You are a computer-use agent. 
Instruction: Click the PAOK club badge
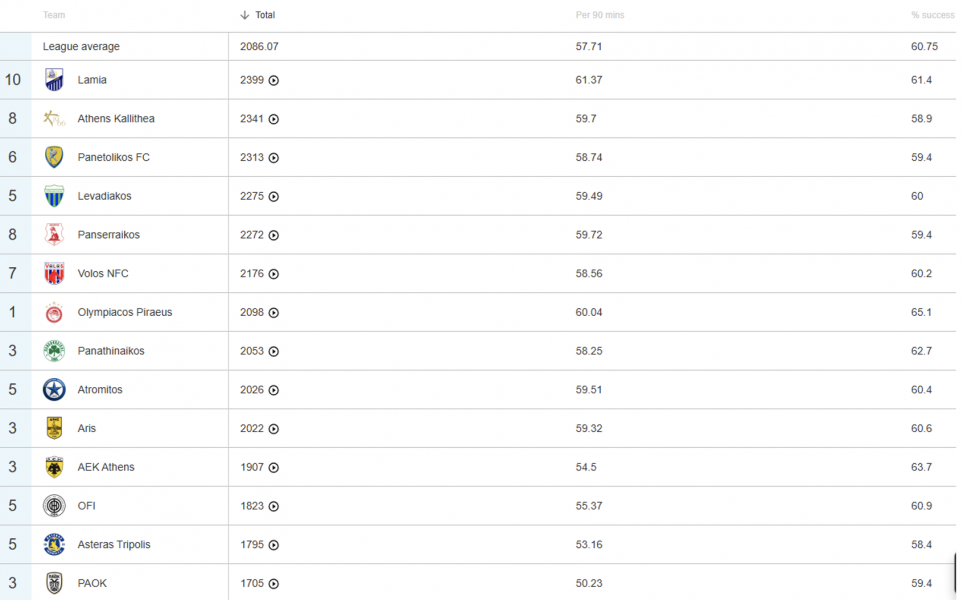pyautogui.click(x=54, y=583)
